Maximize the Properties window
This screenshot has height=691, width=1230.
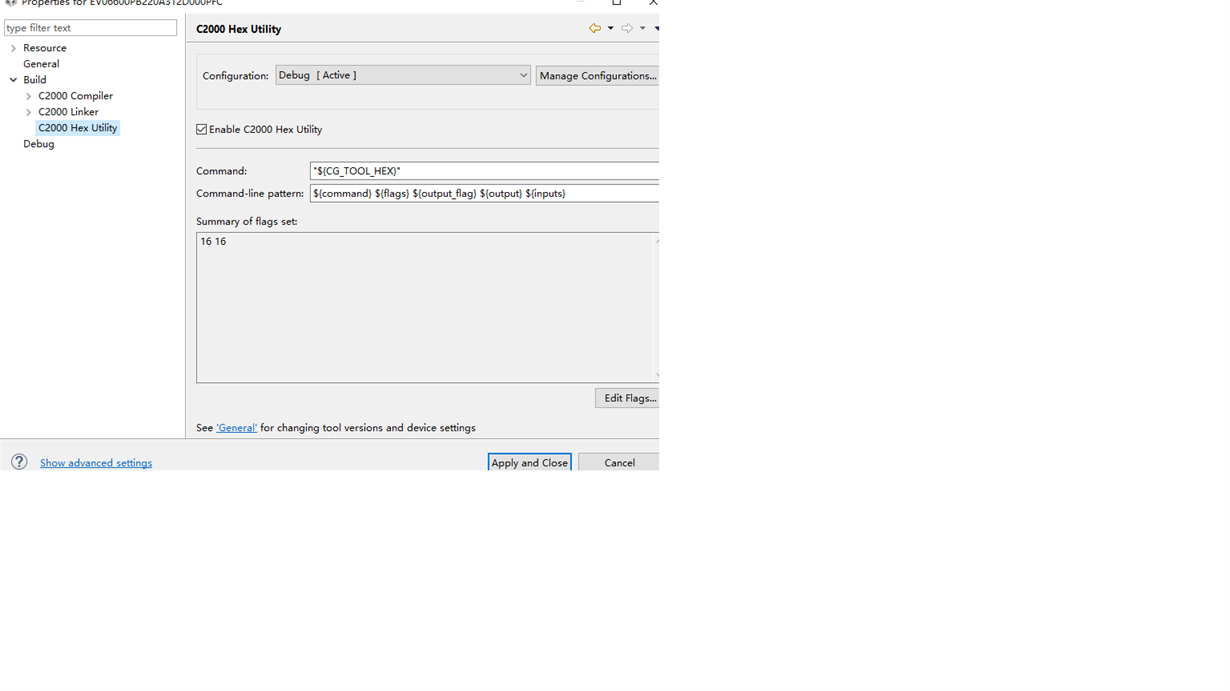[x=617, y=3]
